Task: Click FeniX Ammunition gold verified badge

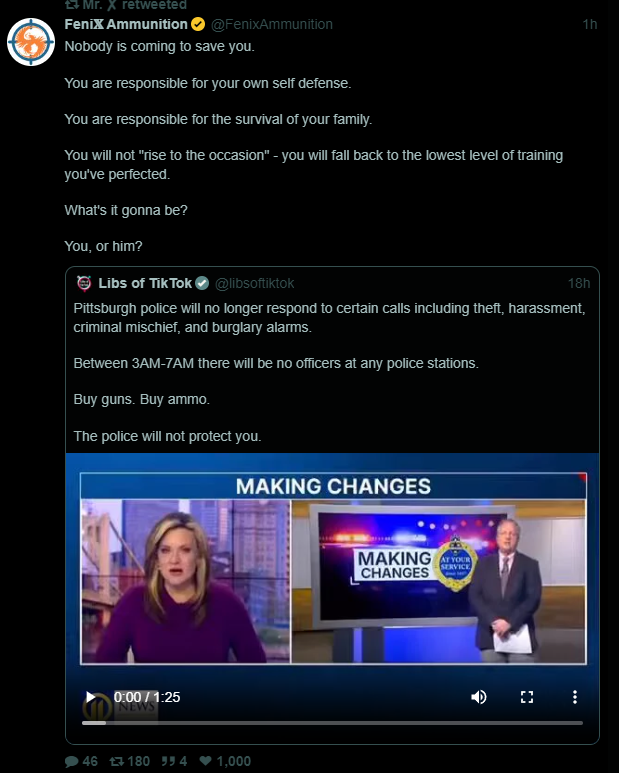Action: tap(198, 24)
